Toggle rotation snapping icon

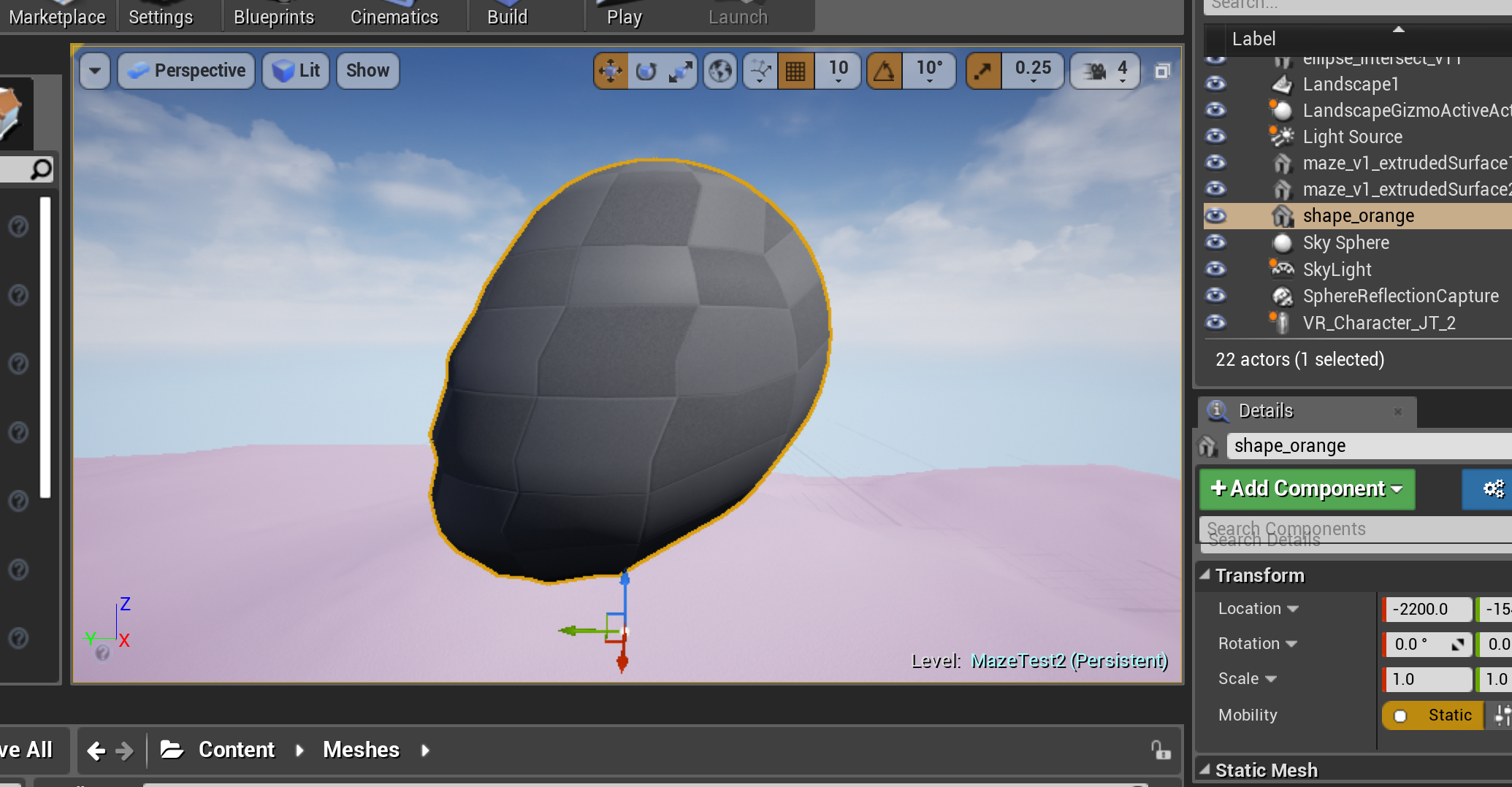(885, 71)
